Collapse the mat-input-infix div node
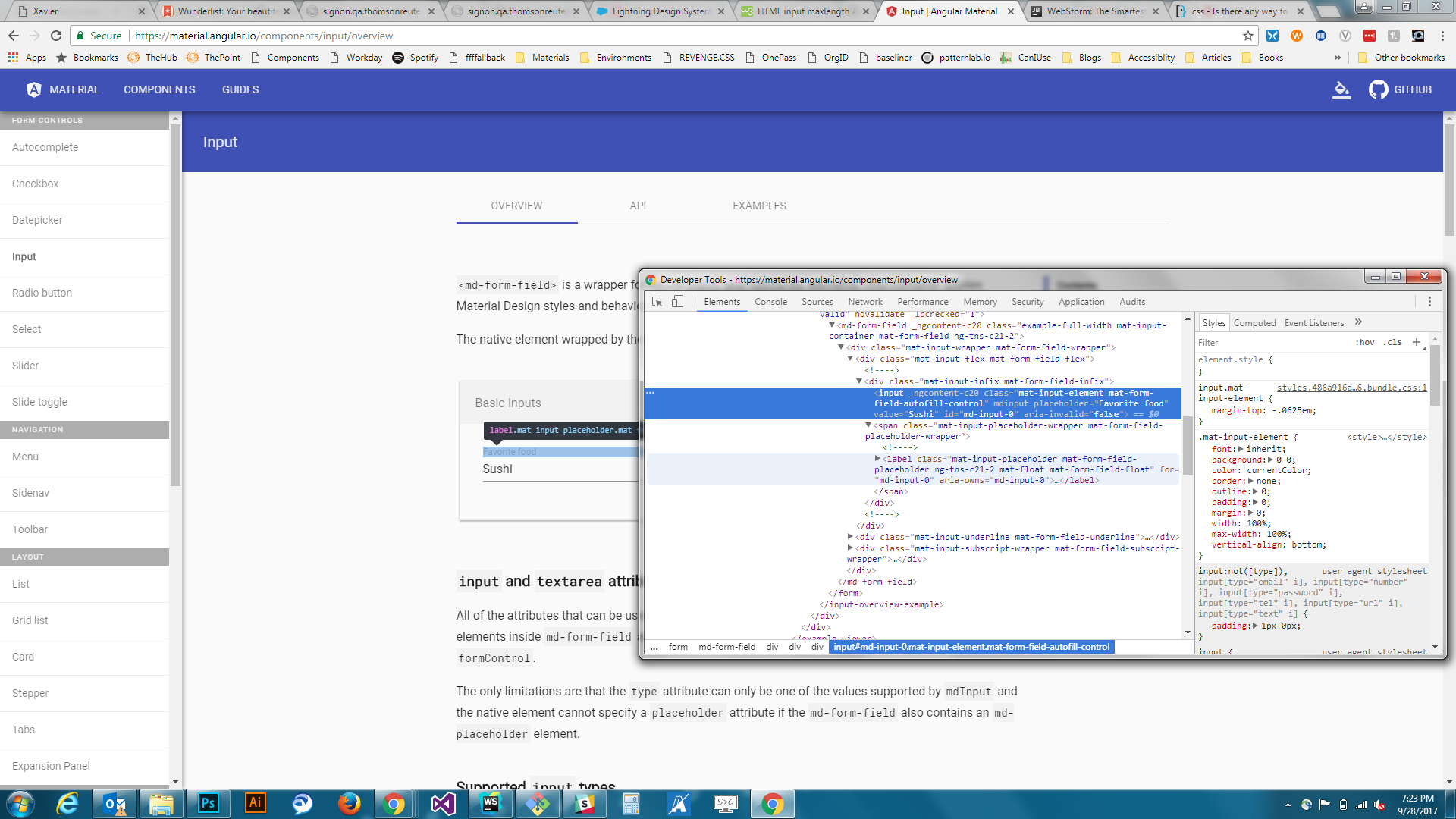The height and width of the screenshot is (819, 1456). [x=859, y=381]
